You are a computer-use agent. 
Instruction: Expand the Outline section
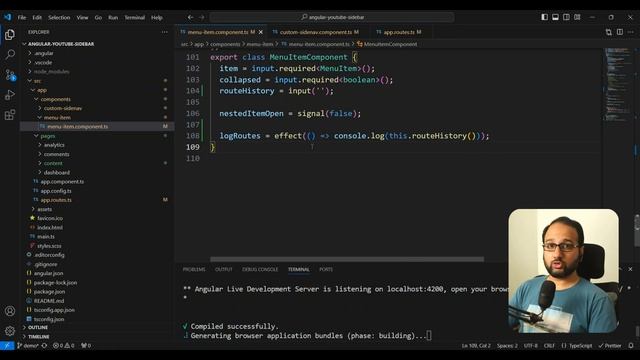pyautogui.click(x=38, y=327)
